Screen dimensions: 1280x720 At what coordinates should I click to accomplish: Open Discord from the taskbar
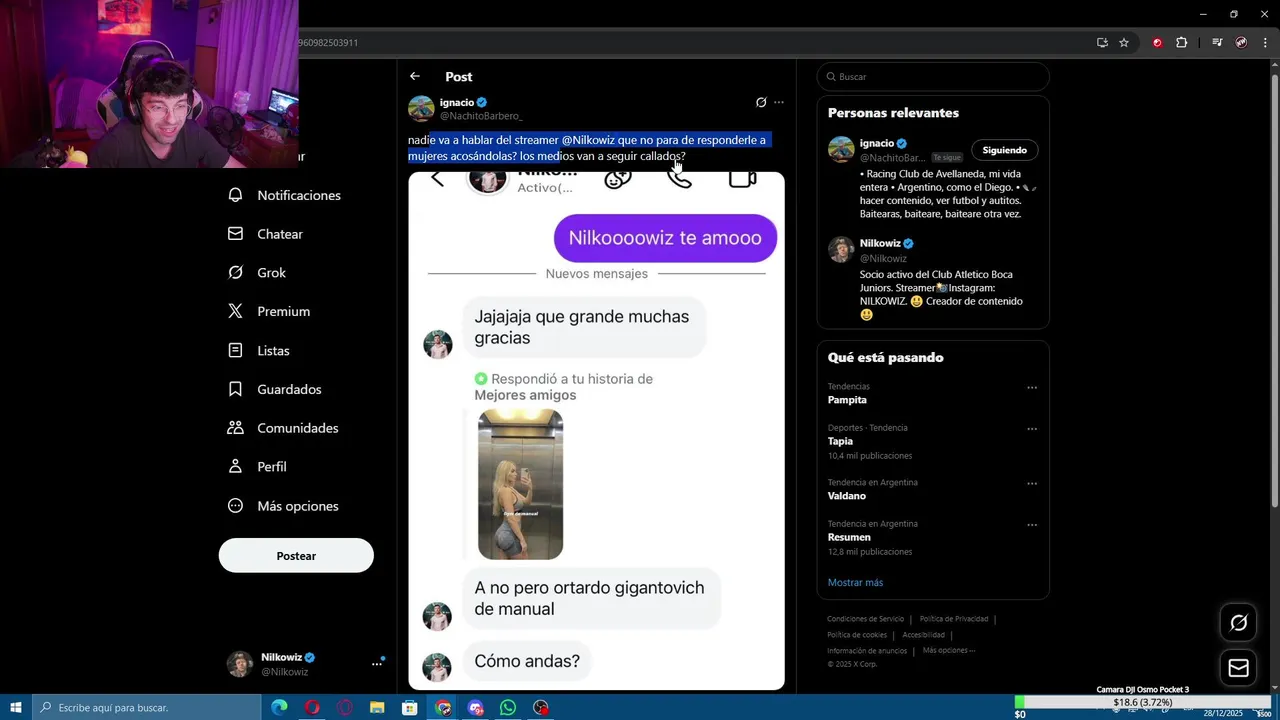click(476, 708)
